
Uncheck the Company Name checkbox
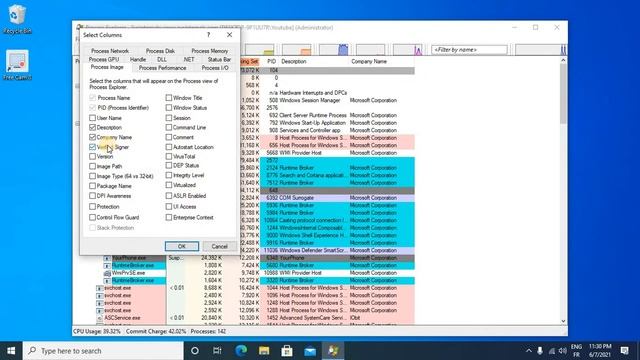(x=93, y=137)
